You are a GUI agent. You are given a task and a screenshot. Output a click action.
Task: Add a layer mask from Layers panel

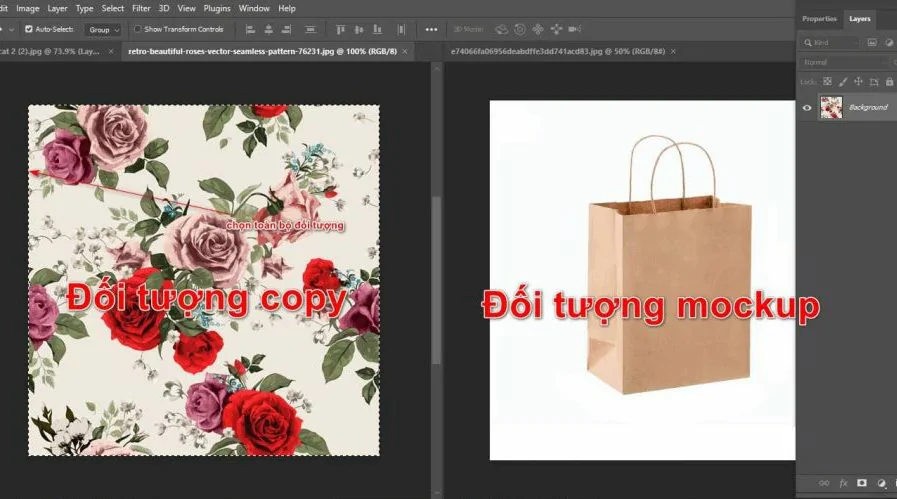click(861, 483)
